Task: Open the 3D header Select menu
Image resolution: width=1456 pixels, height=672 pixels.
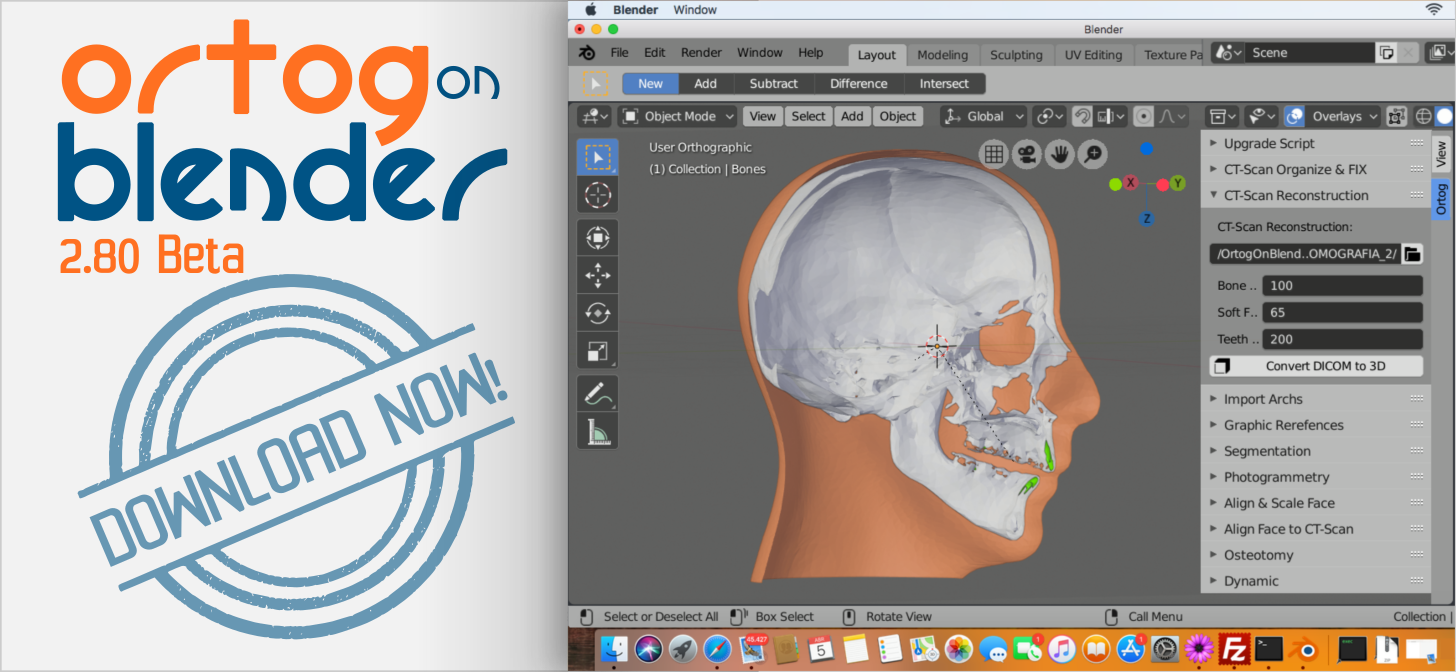Action: [x=808, y=116]
